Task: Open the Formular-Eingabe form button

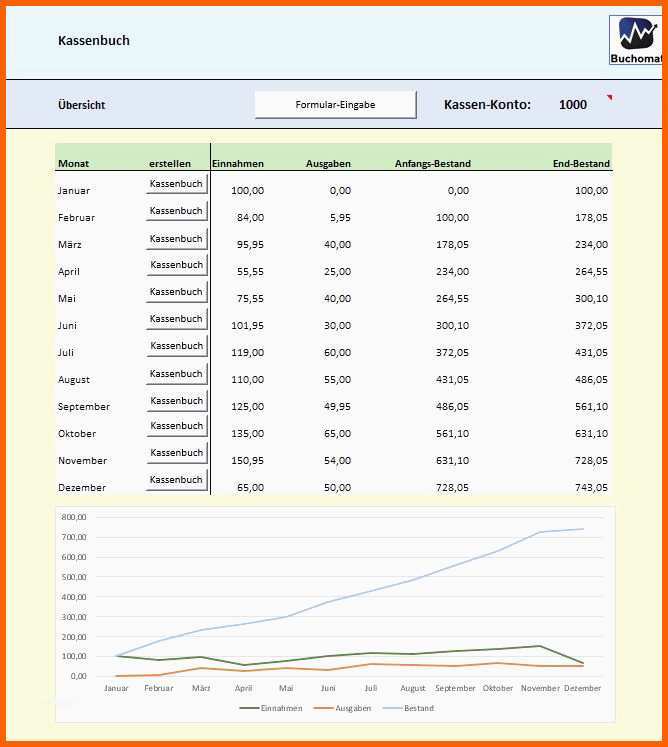Action: tap(335, 105)
